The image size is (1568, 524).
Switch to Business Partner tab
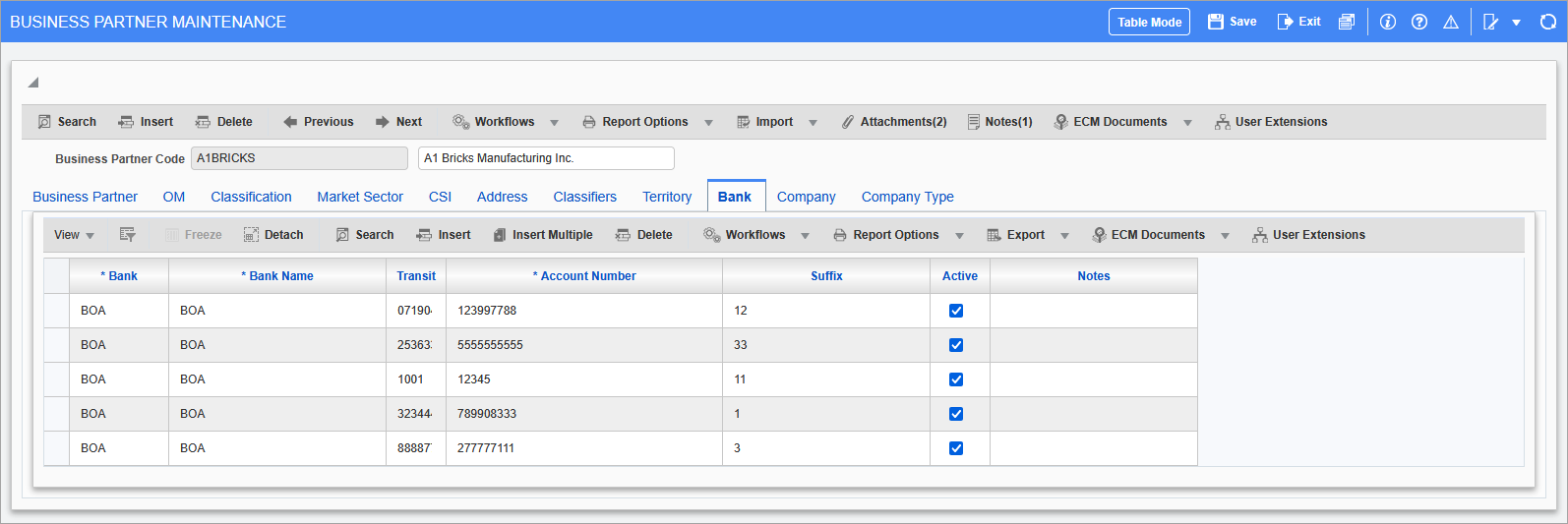pos(85,197)
